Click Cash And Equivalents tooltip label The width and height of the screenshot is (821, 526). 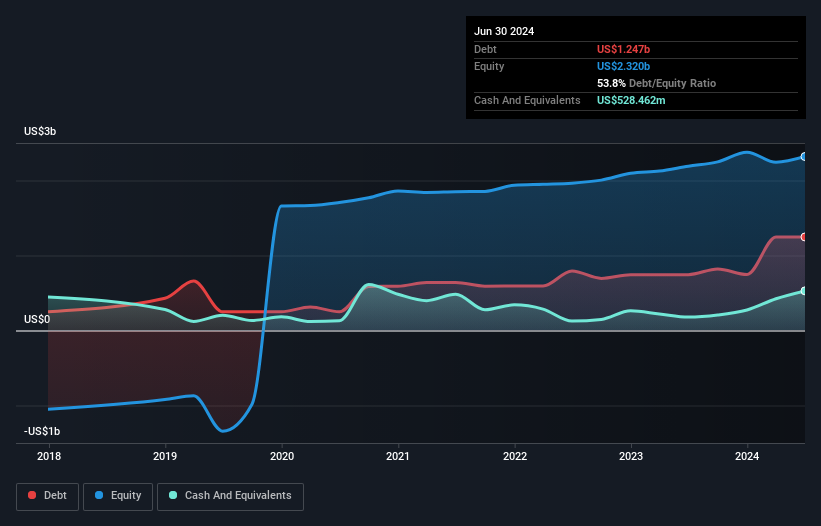[x=527, y=100]
